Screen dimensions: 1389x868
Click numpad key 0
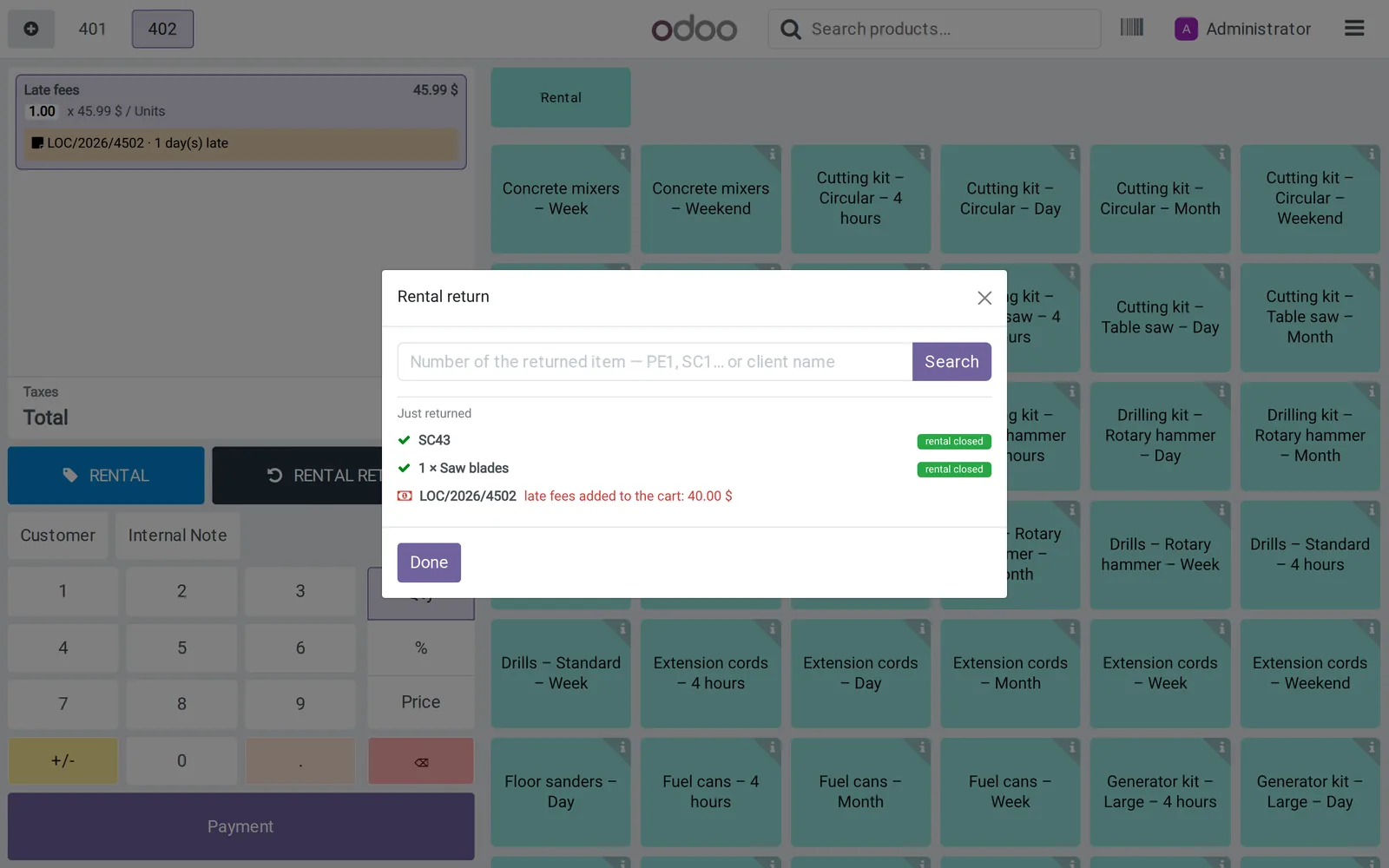181,761
